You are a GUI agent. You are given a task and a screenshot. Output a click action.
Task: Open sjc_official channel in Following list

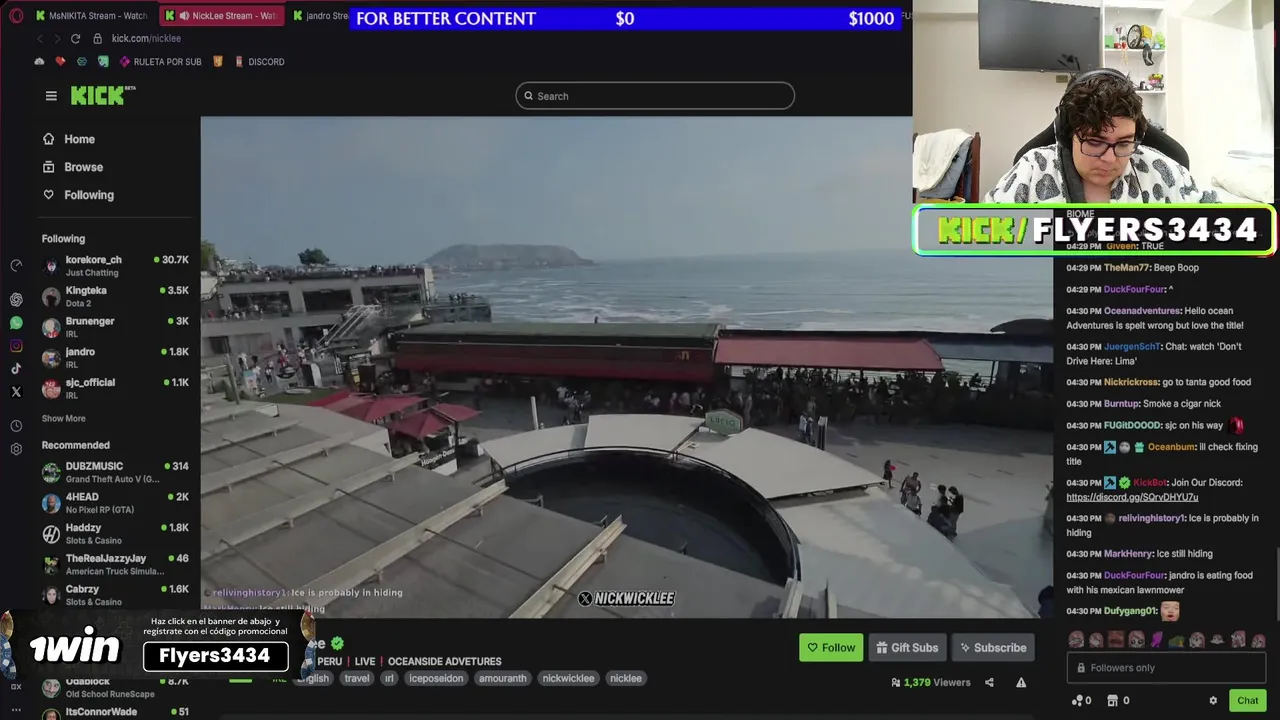coord(115,388)
